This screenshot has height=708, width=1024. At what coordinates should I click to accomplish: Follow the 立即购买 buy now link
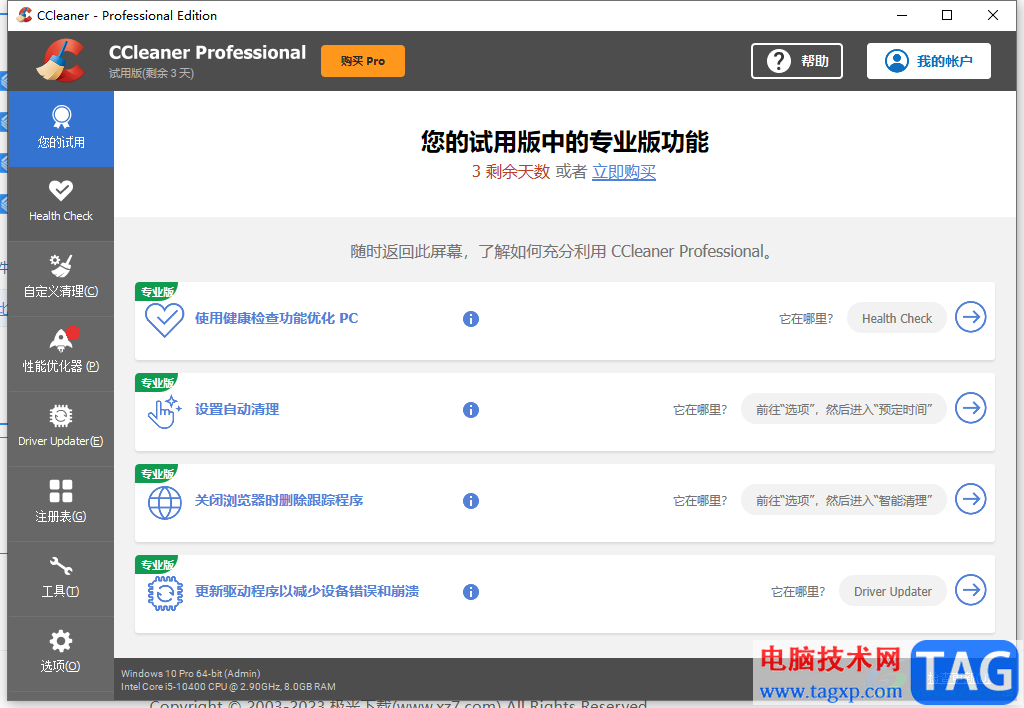tap(624, 172)
